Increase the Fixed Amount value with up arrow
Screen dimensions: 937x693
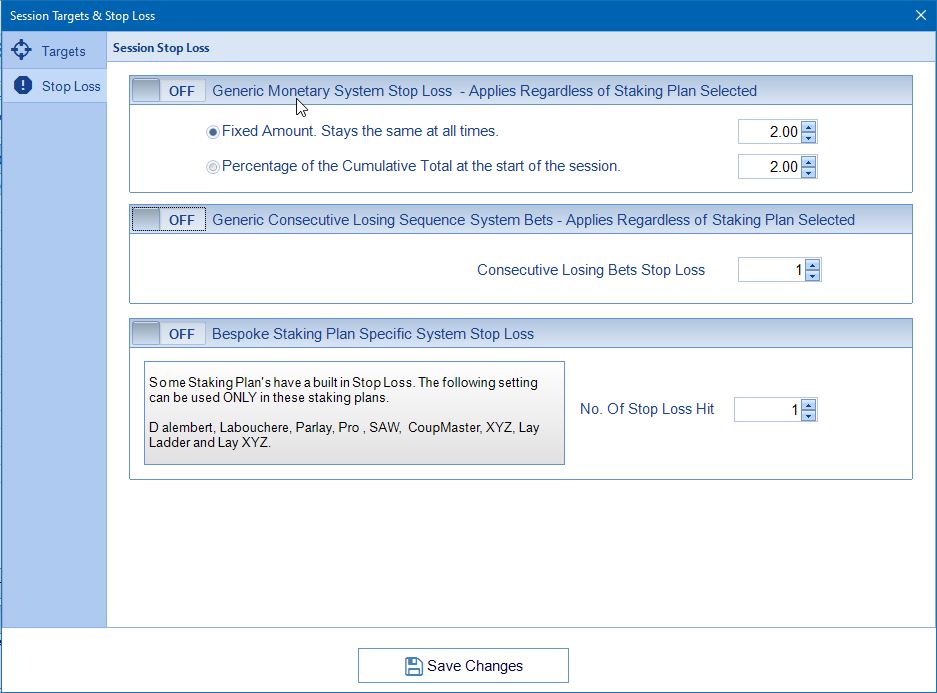809,127
